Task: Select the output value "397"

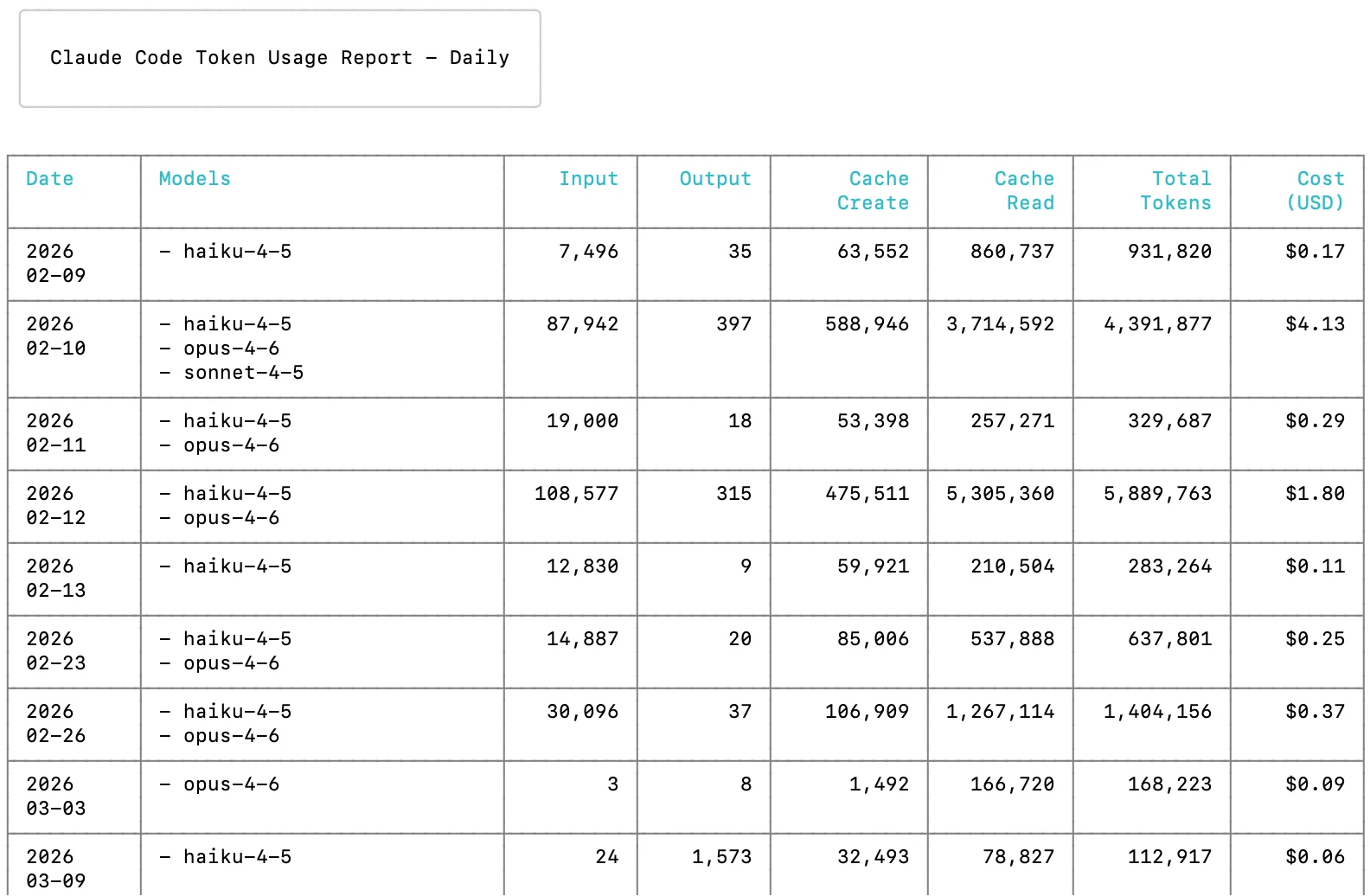Action: click(x=733, y=324)
